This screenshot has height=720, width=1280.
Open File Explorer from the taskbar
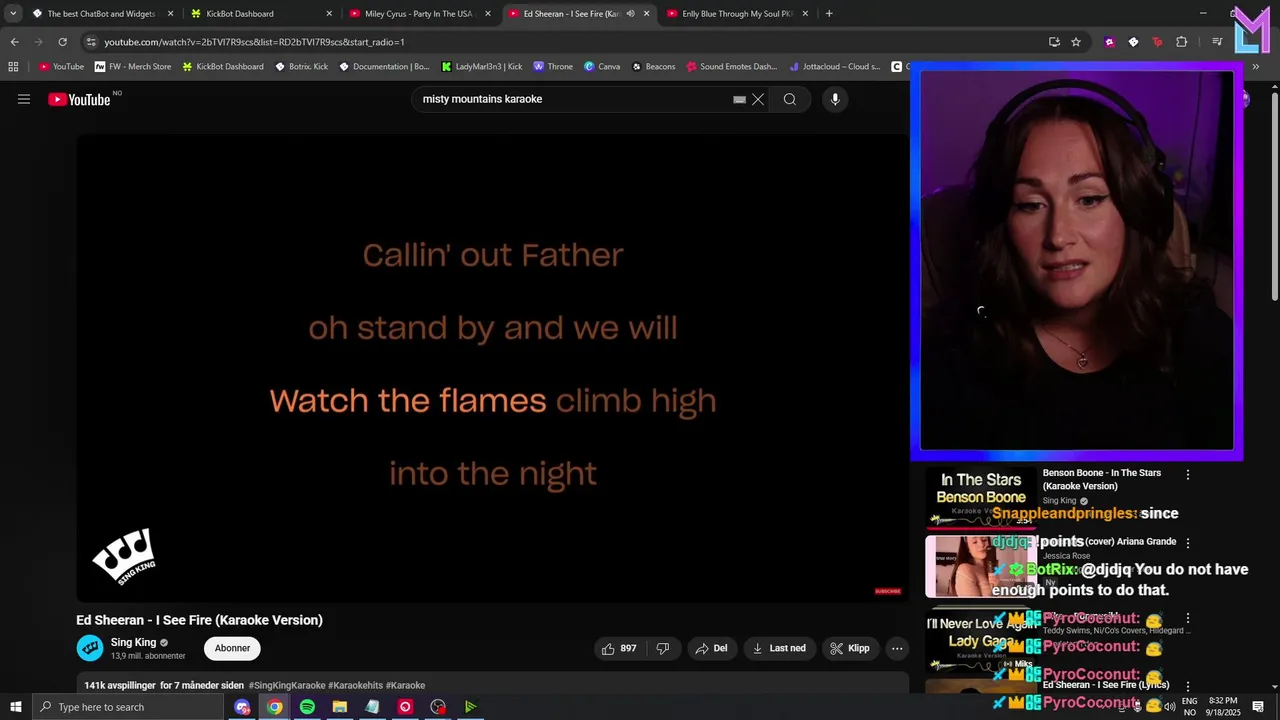(340, 707)
